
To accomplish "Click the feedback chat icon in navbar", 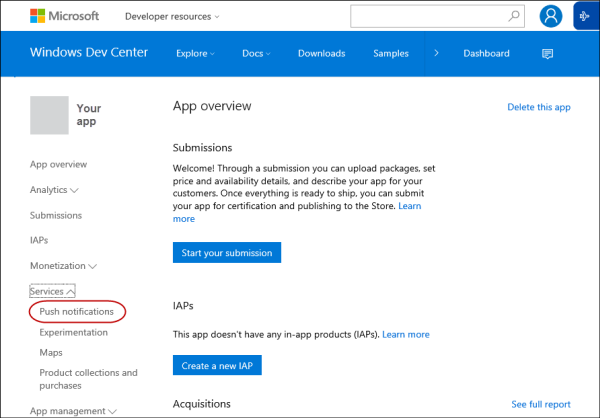I will pos(547,54).
